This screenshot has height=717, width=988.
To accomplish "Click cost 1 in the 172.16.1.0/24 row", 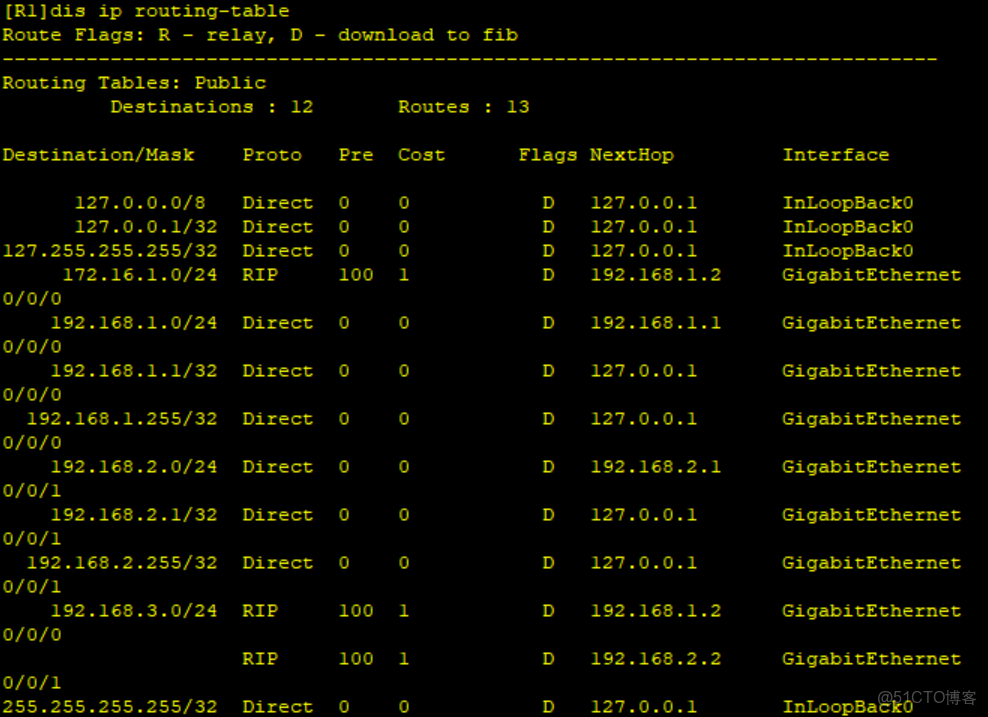I will click(404, 275).
